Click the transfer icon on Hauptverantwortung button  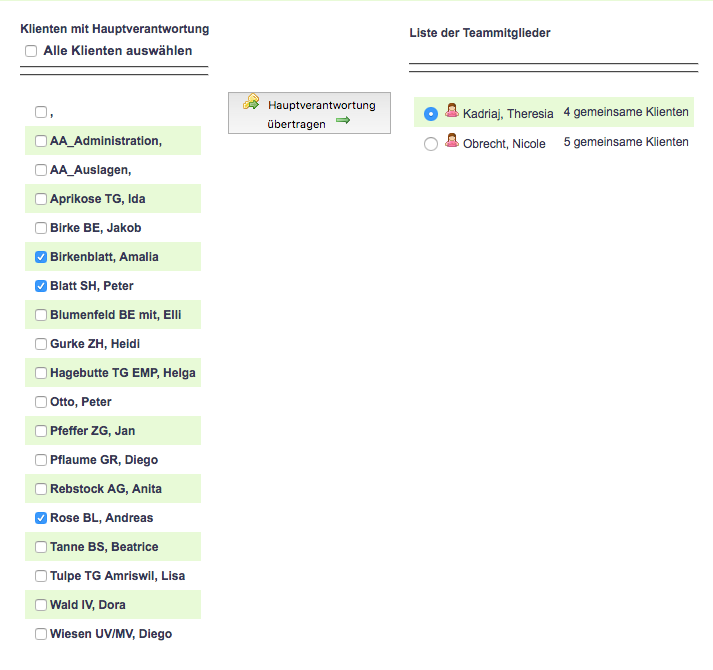pyautogui.click(x=252, y=103)
